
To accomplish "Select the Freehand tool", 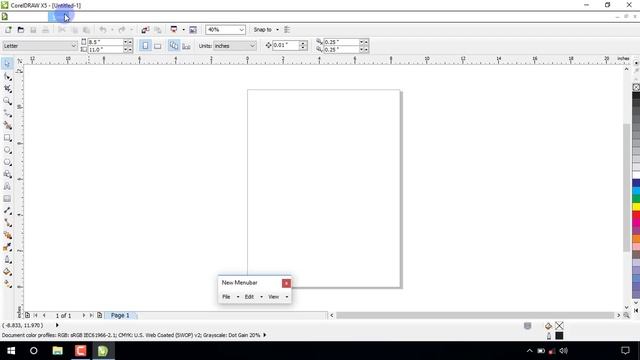I will [x=7, y=113].
